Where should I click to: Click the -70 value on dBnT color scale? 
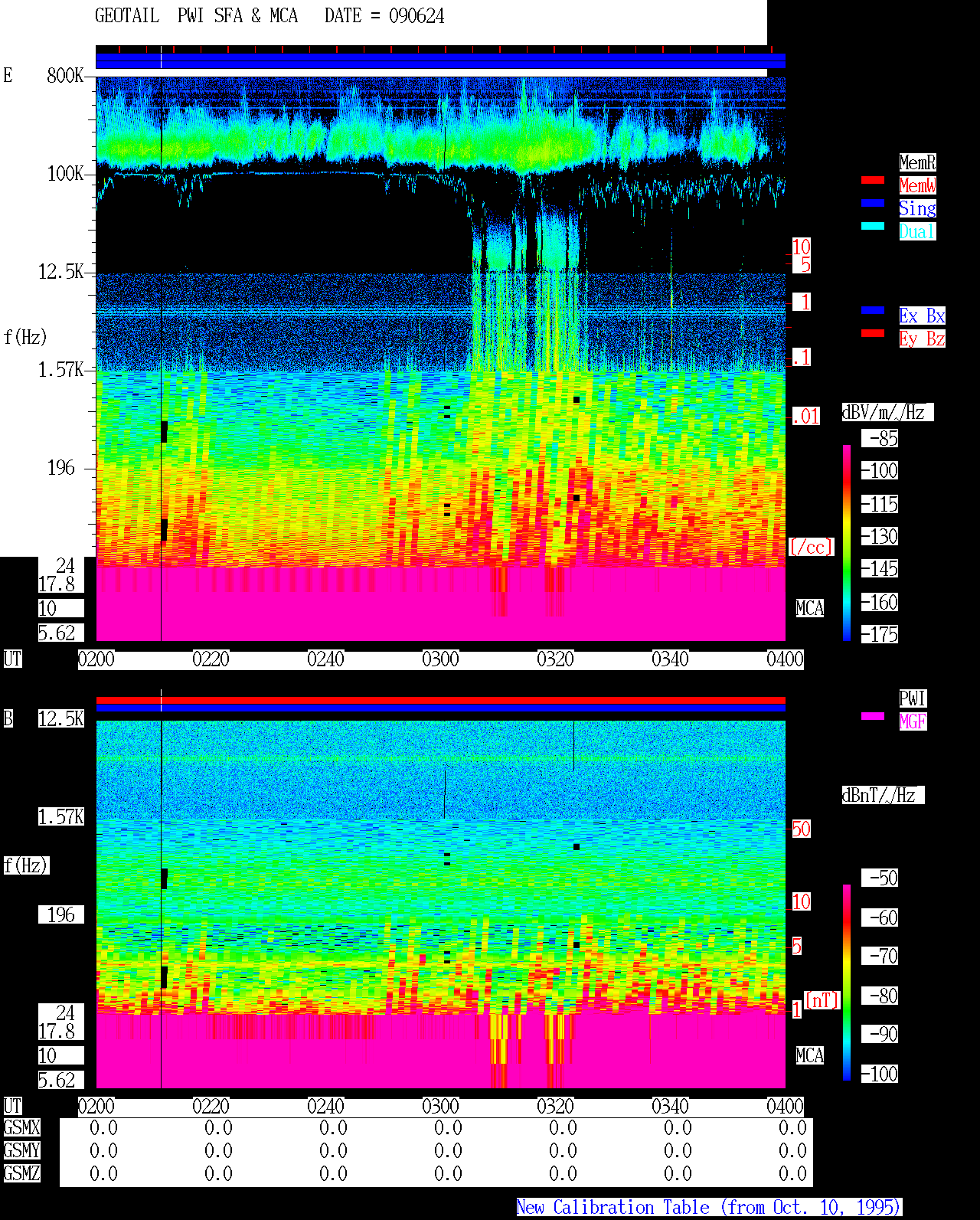(x=880, y=957)
